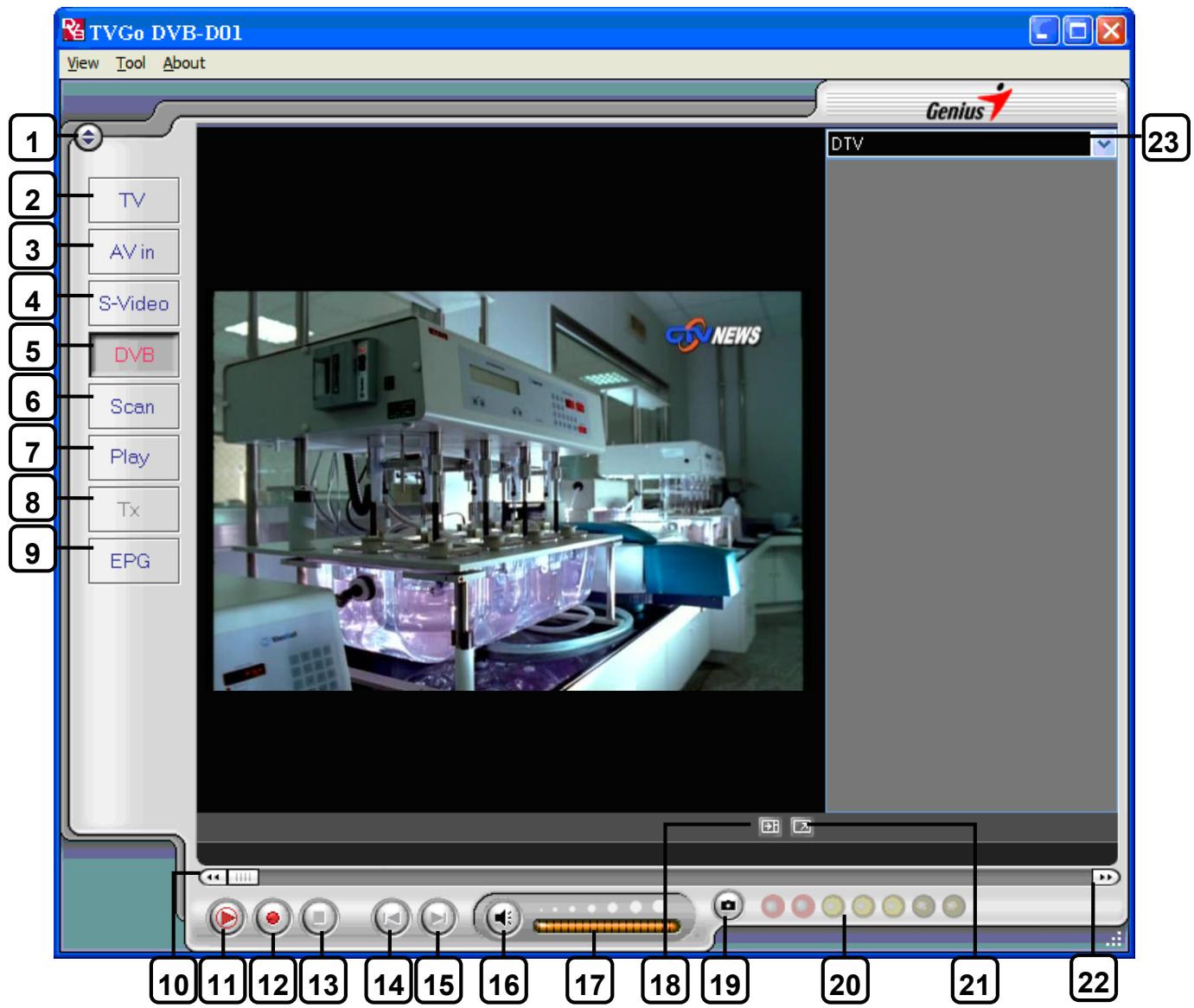Collapse the side panel with the round up-down arrow button
The width and height of the screenshot is (1194, 1008).
(88, 137)
